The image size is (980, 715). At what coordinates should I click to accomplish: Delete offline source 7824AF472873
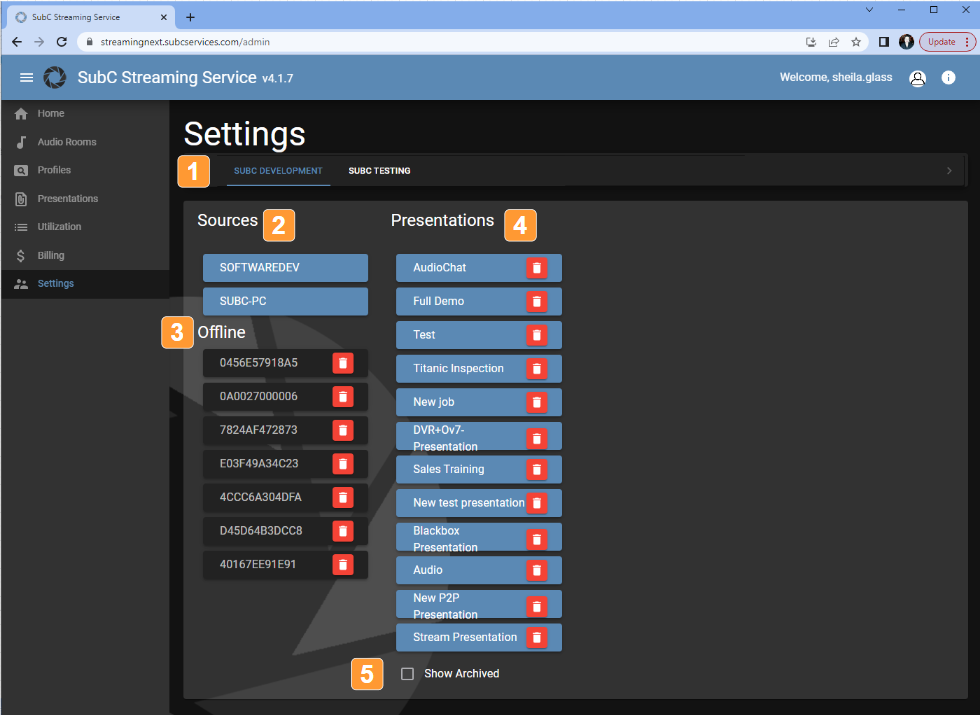point(342,430)
